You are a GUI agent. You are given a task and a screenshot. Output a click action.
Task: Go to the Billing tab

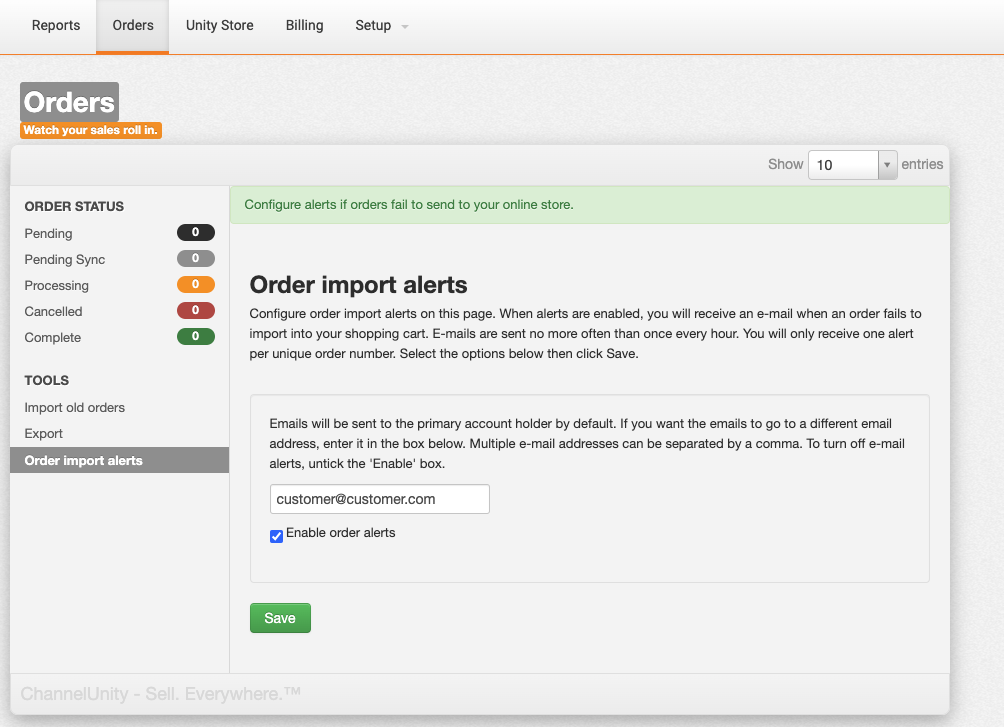click(304, 26)
